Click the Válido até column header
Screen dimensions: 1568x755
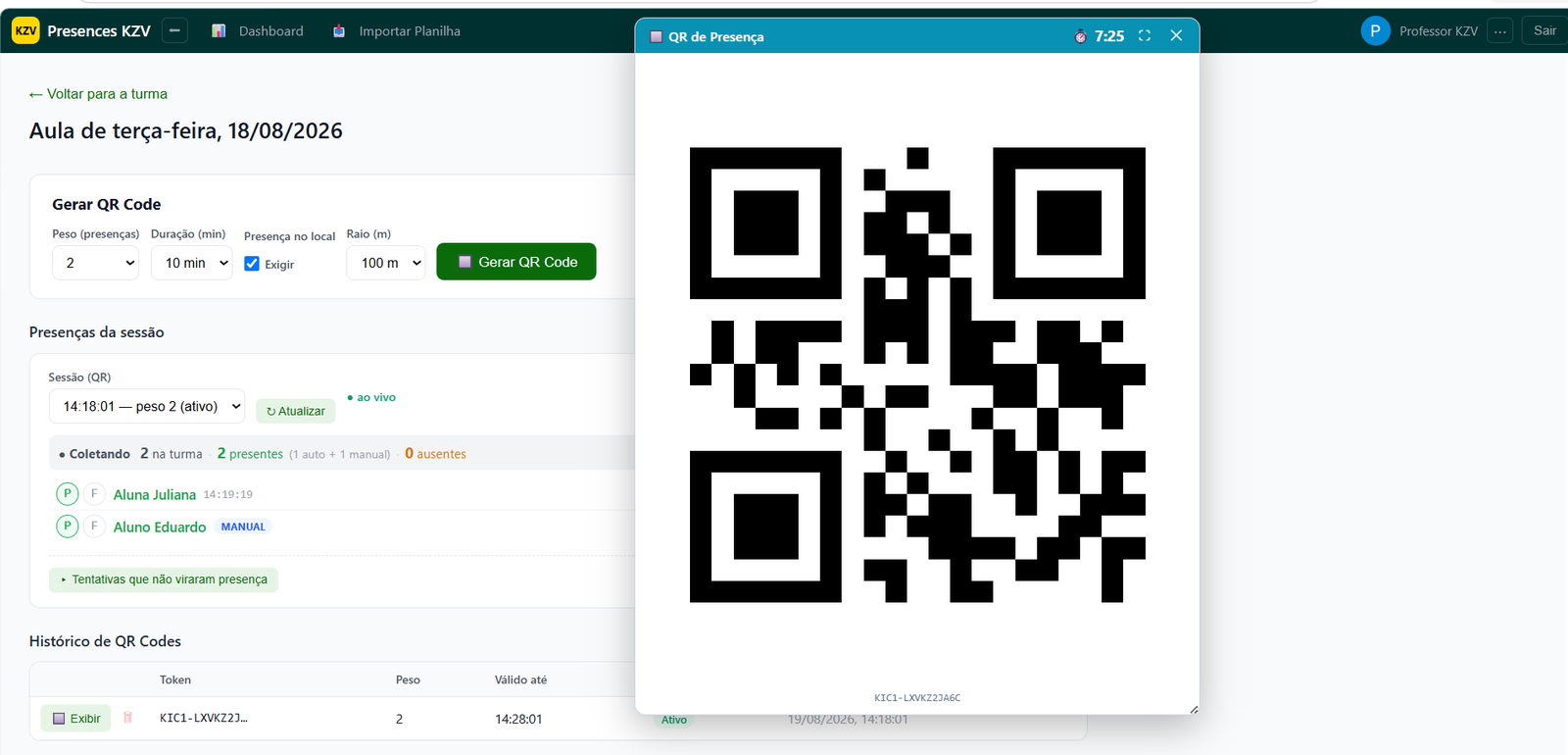click(520, 679)
